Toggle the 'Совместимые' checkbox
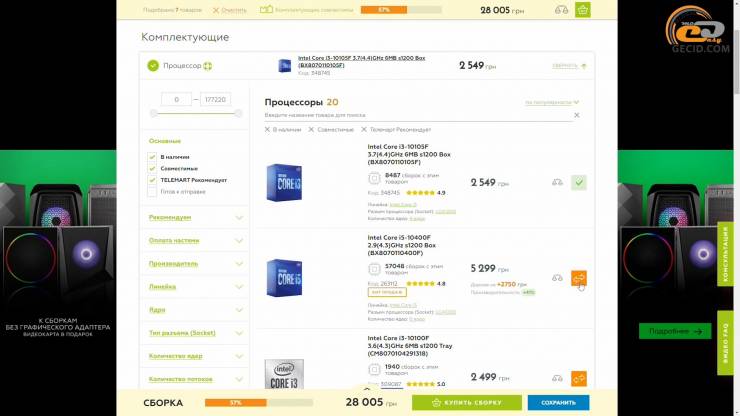Image resolution: width=740 pixels, height=416 pixels. (x=153, y=168)
